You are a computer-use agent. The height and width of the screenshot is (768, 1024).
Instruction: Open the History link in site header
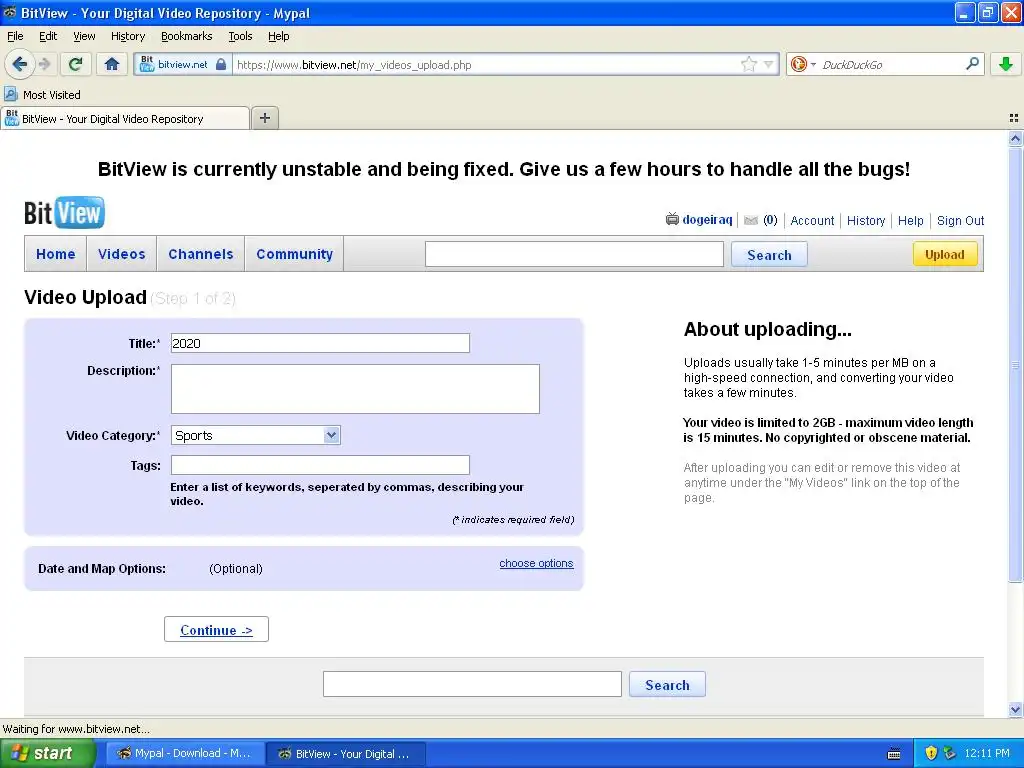865,221
